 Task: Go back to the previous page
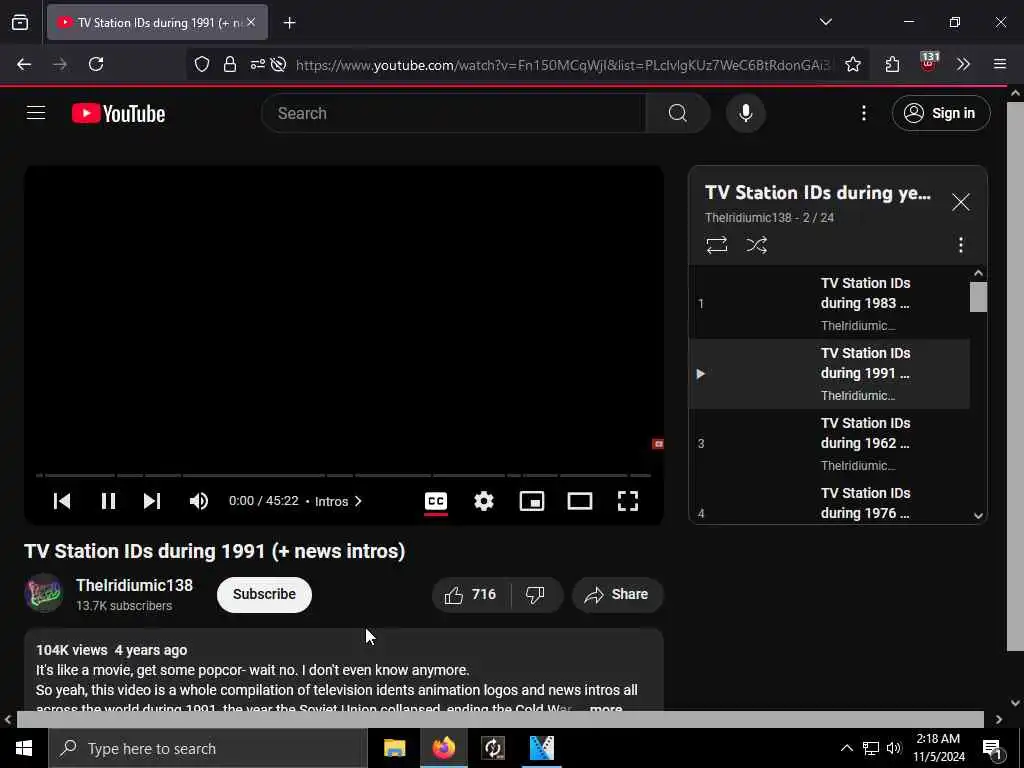pyautogui.click(x=24, y=64)
